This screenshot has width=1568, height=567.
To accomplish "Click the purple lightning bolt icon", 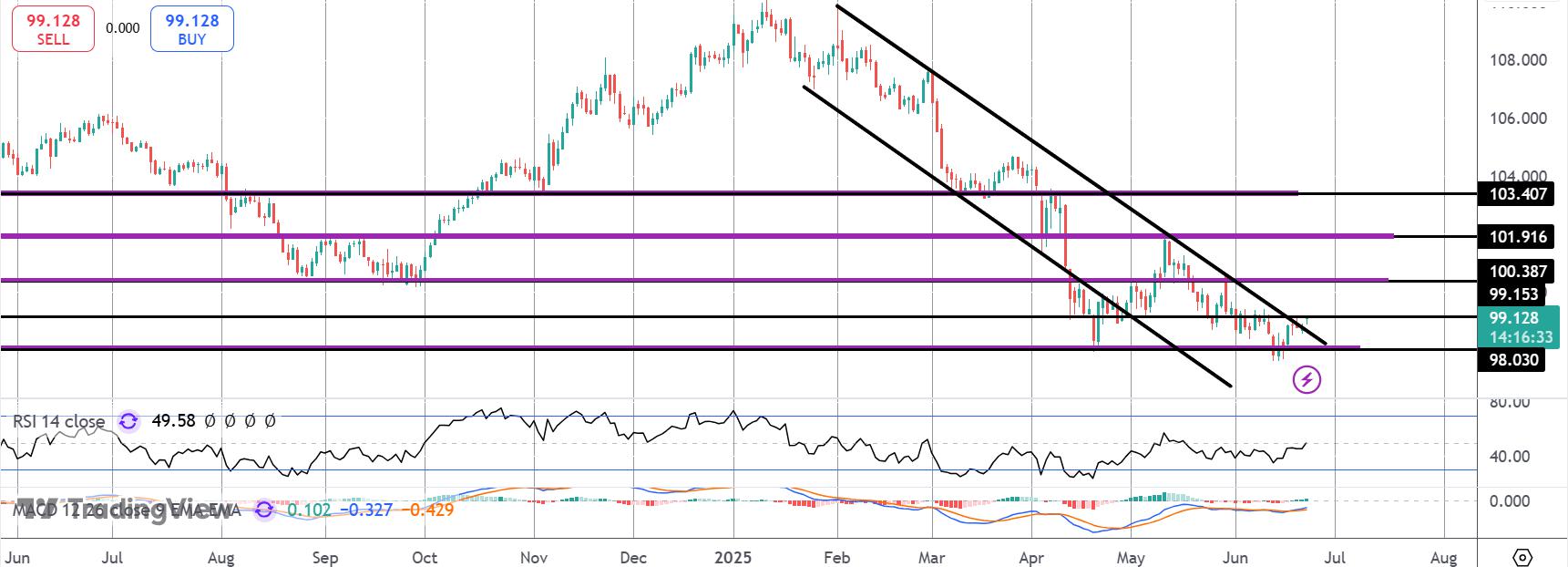I will coord(1307,379).
